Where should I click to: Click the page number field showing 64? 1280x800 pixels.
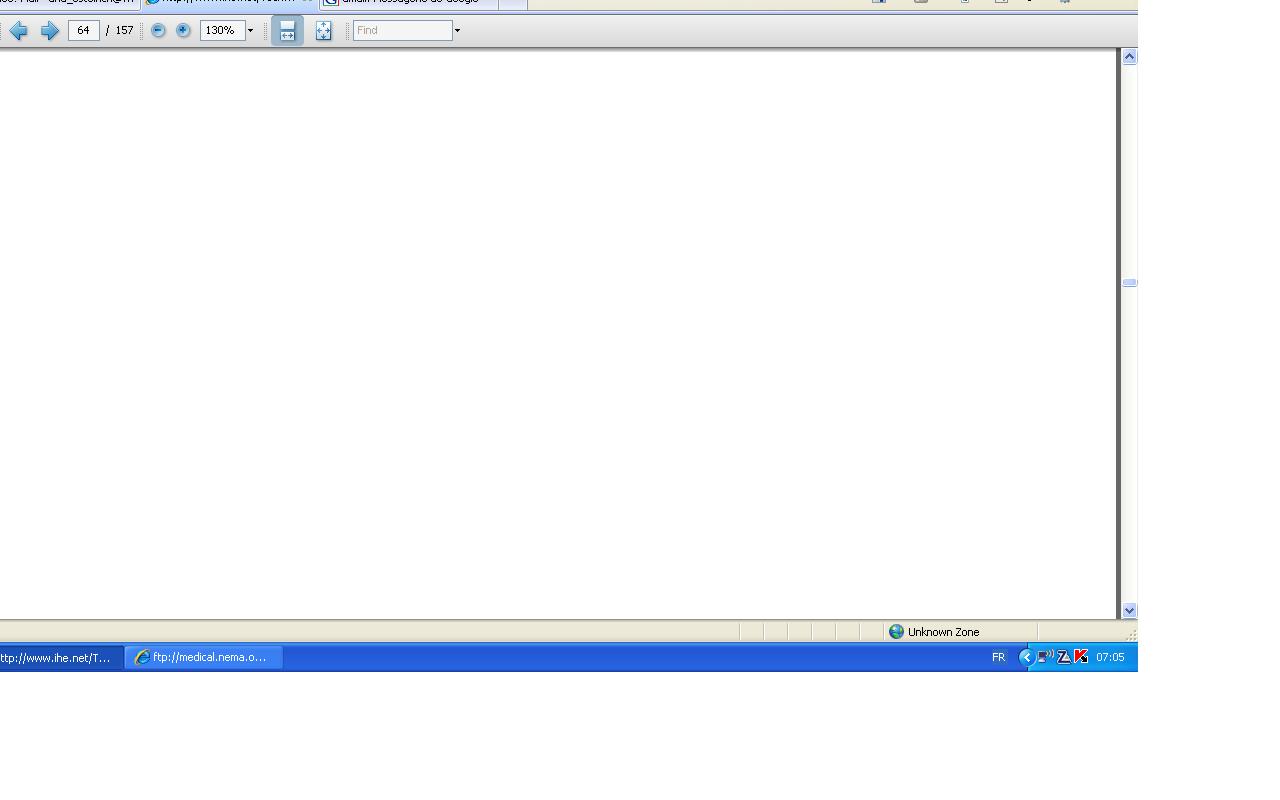pos(83,31)
